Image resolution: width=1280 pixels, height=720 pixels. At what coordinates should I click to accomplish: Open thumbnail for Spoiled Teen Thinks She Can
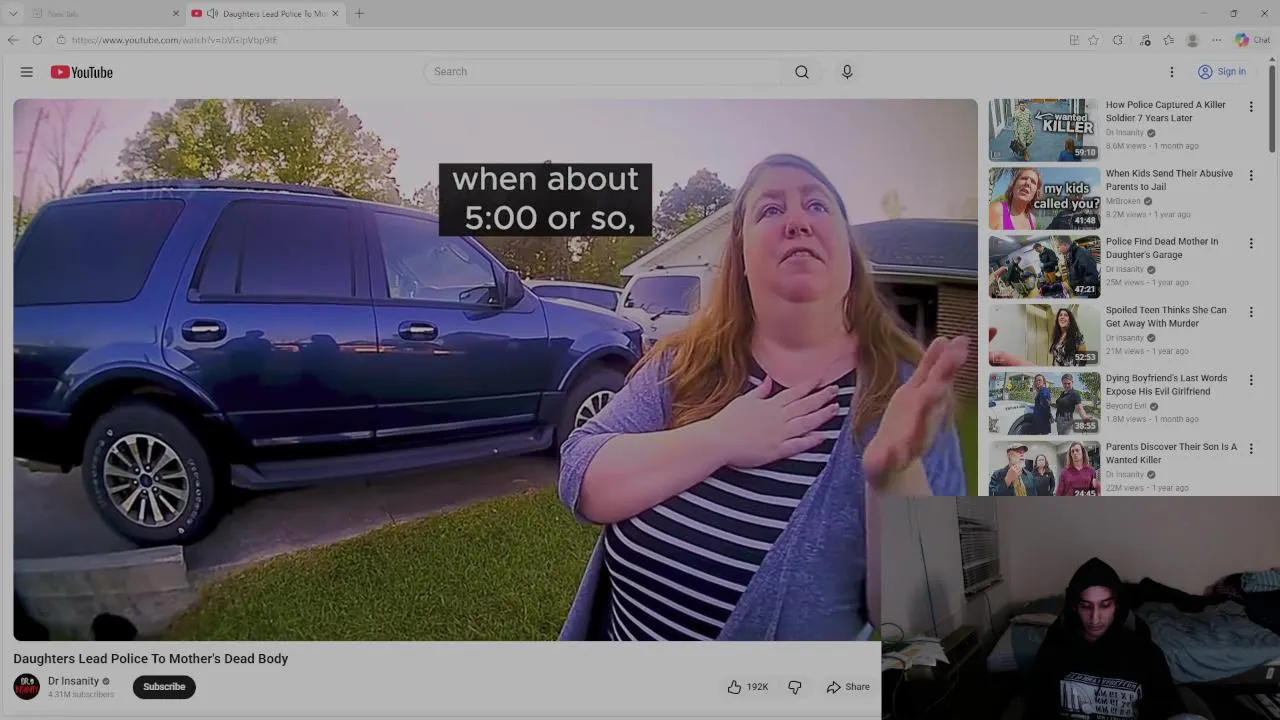(x=1044, y=335)
